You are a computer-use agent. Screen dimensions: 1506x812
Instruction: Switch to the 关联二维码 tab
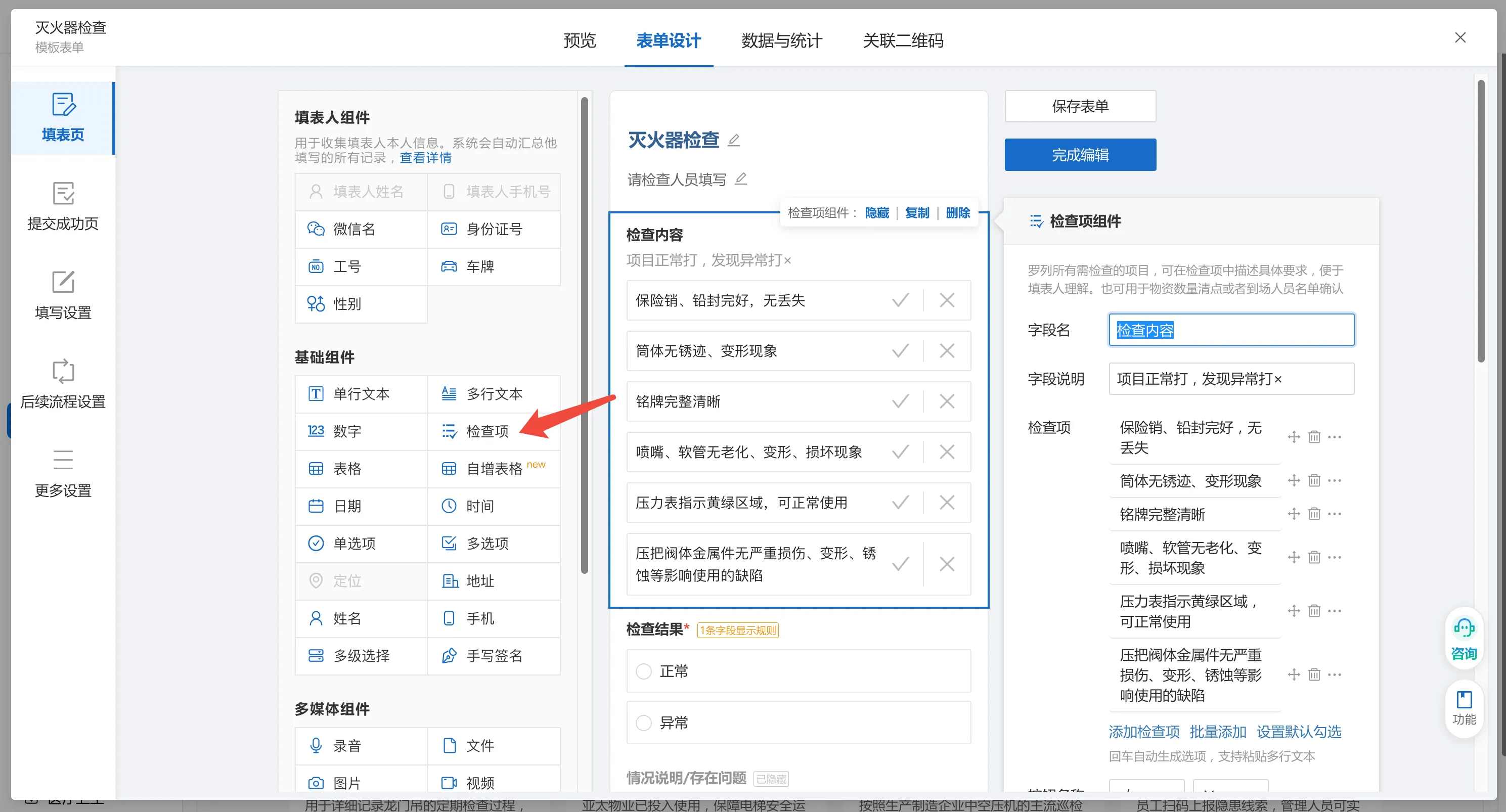pos(903,40)
